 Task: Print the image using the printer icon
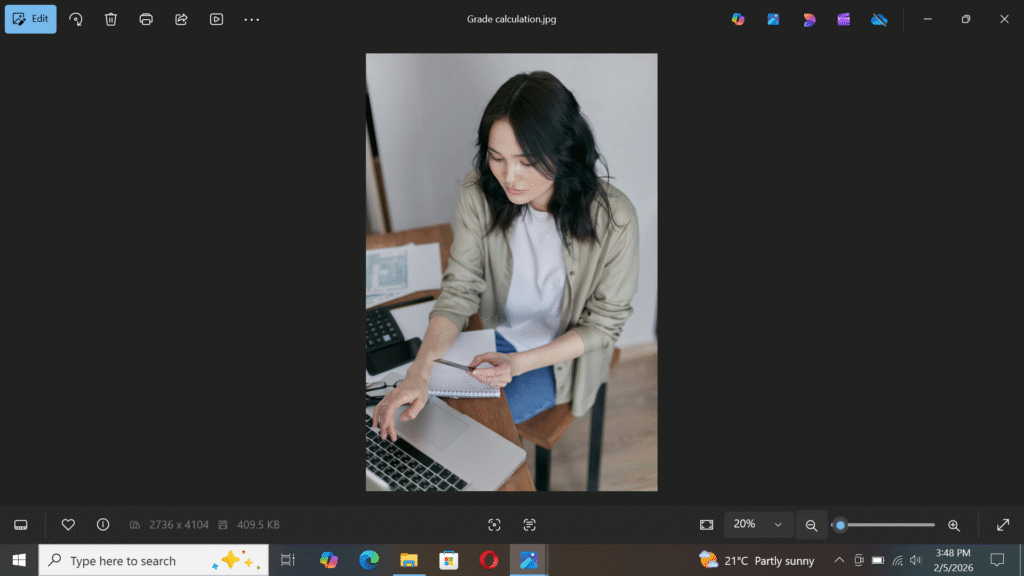point(146,19)
